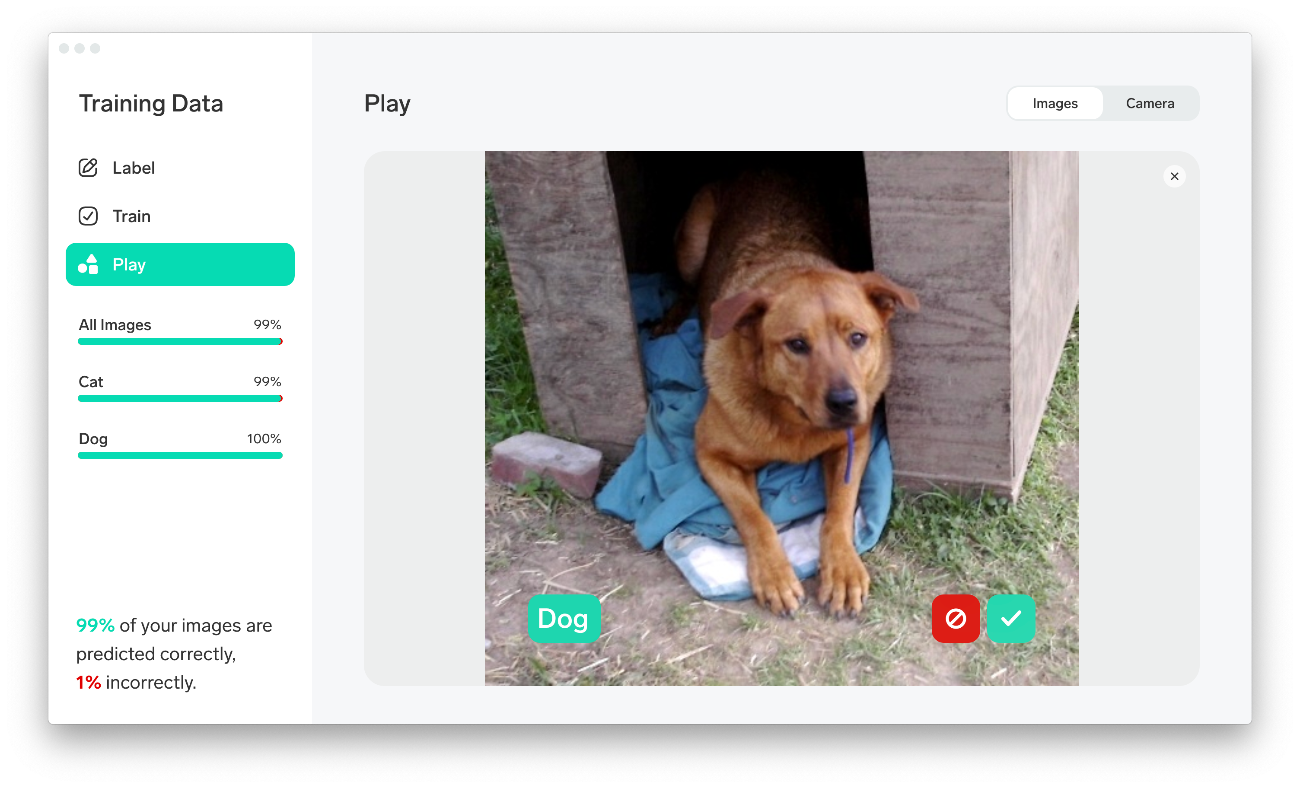Mark the Dog prediction as incorrect
1300x788 pixels.
(956, 619)
